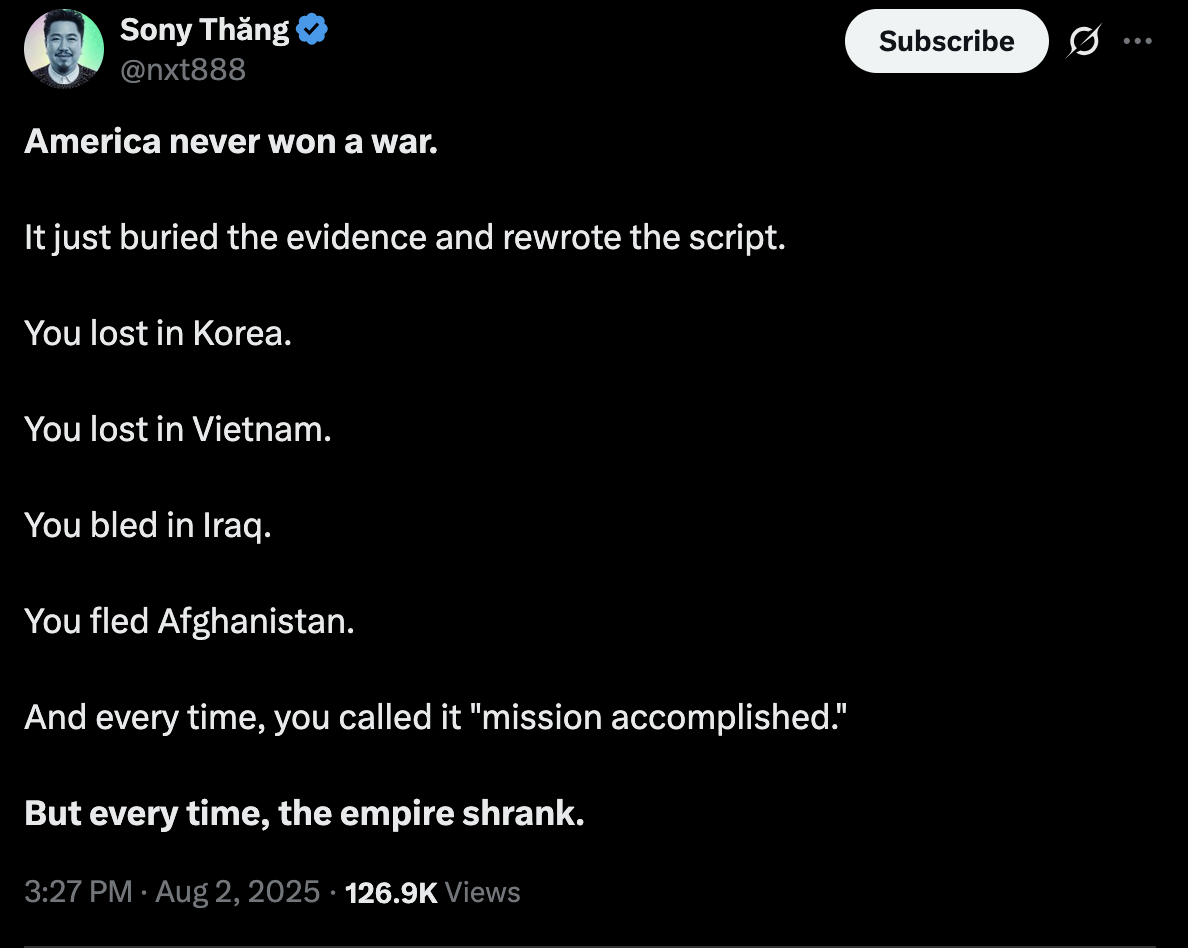This screenshot has height=948, width=1188.
Task: Open the @nxt888 handle link
Action: pyautogui.click(x=182, y=69)
